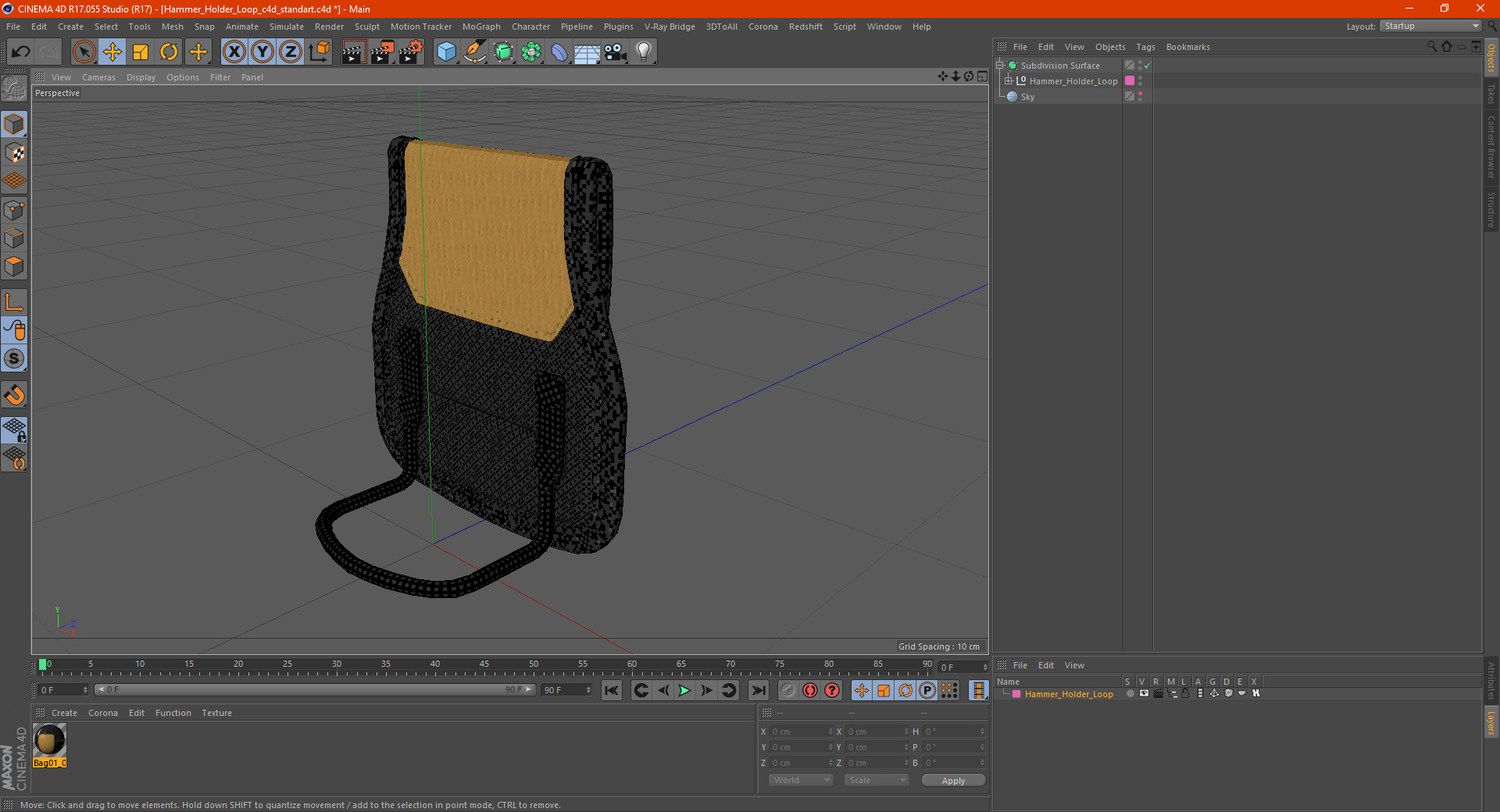Screen dimensions: 1500x812
Task: Add a Light object
Action: pos(644,52)
